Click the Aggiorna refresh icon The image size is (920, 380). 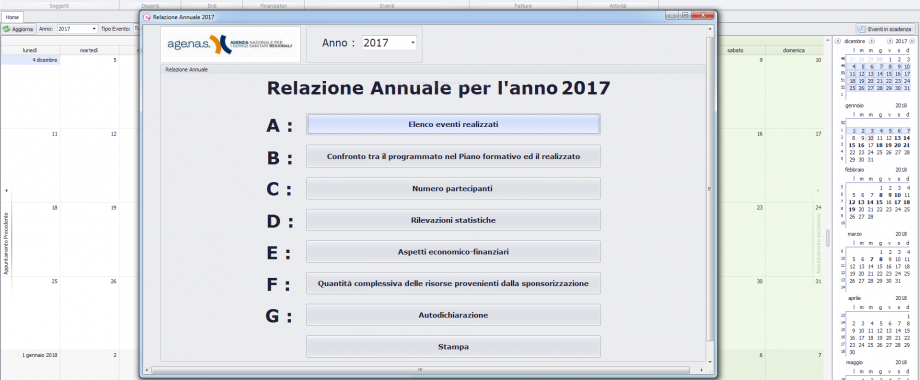click(x=6, y=28)
